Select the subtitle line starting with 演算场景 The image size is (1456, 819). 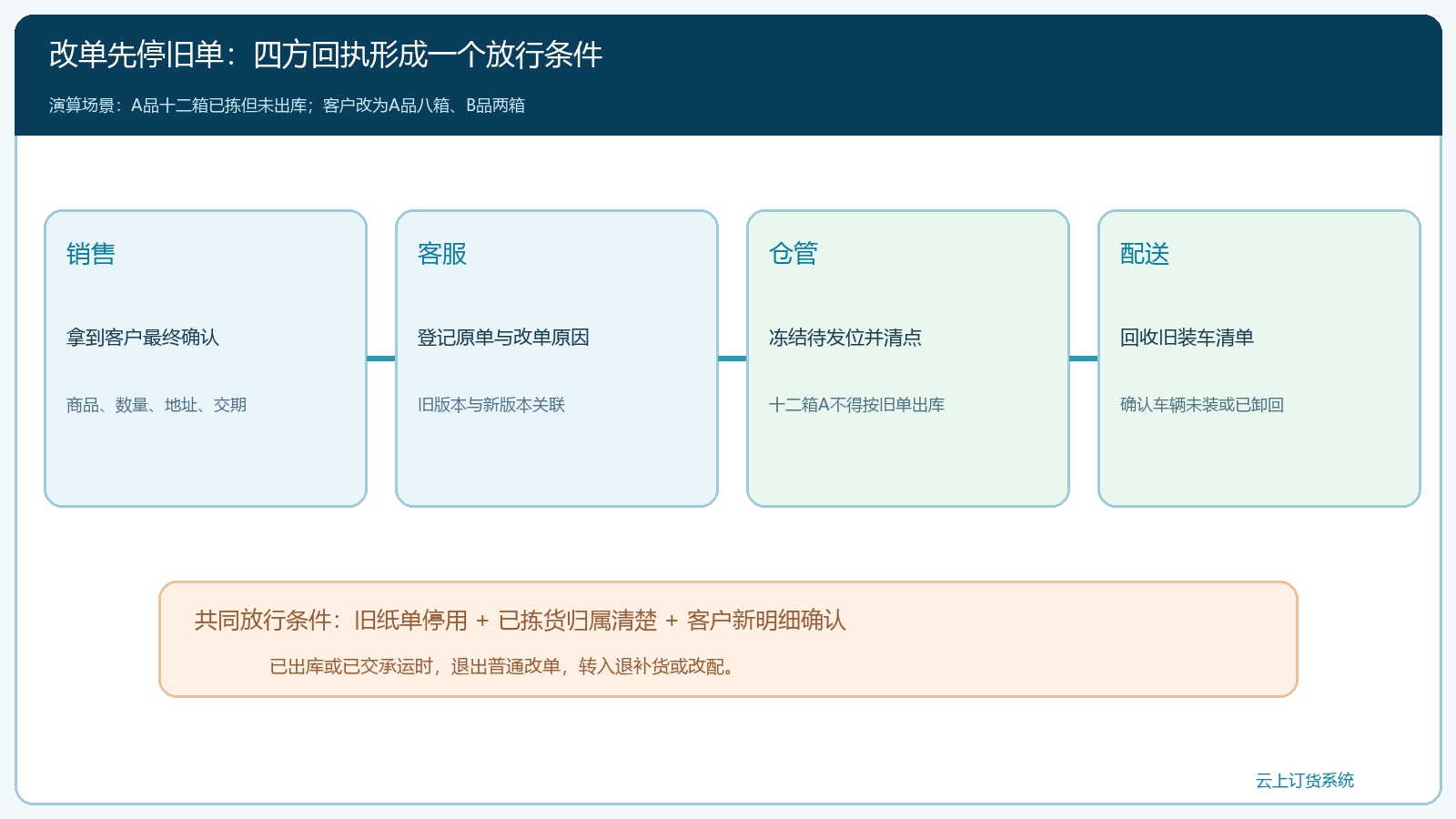click(287, 106)
